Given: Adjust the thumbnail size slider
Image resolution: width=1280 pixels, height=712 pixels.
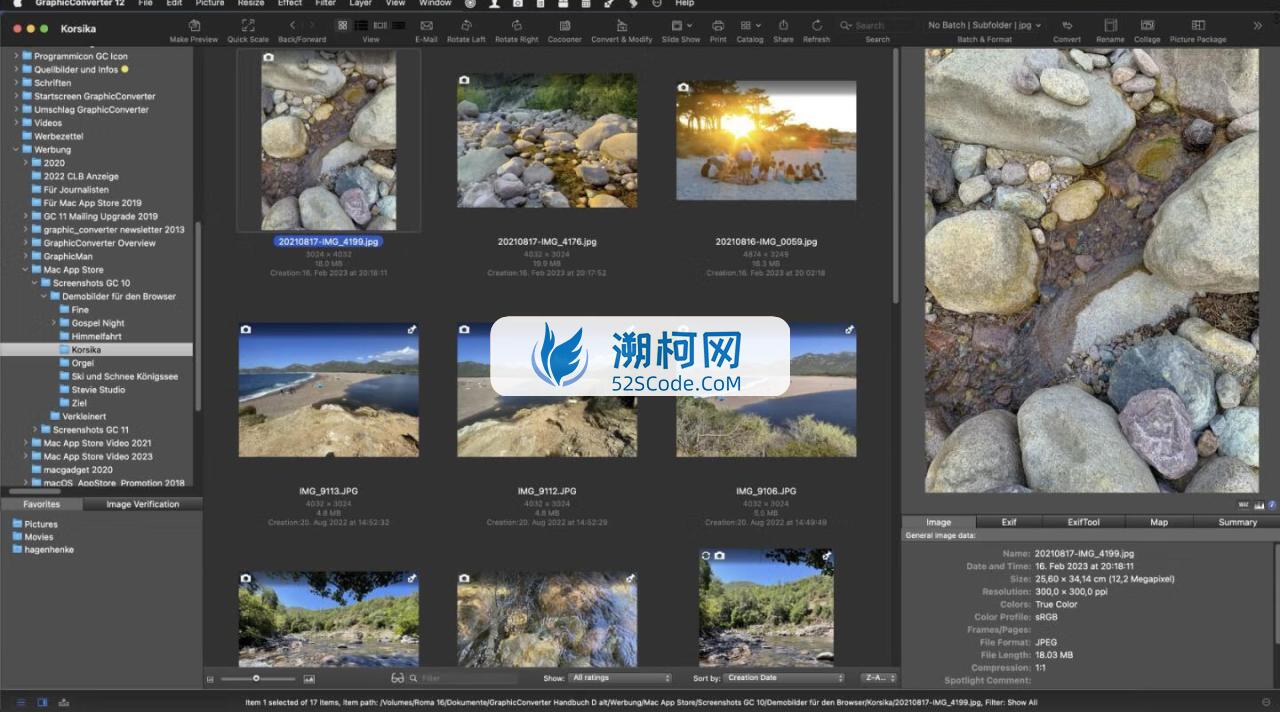Looking at the screenshot, I should point(256,679).
